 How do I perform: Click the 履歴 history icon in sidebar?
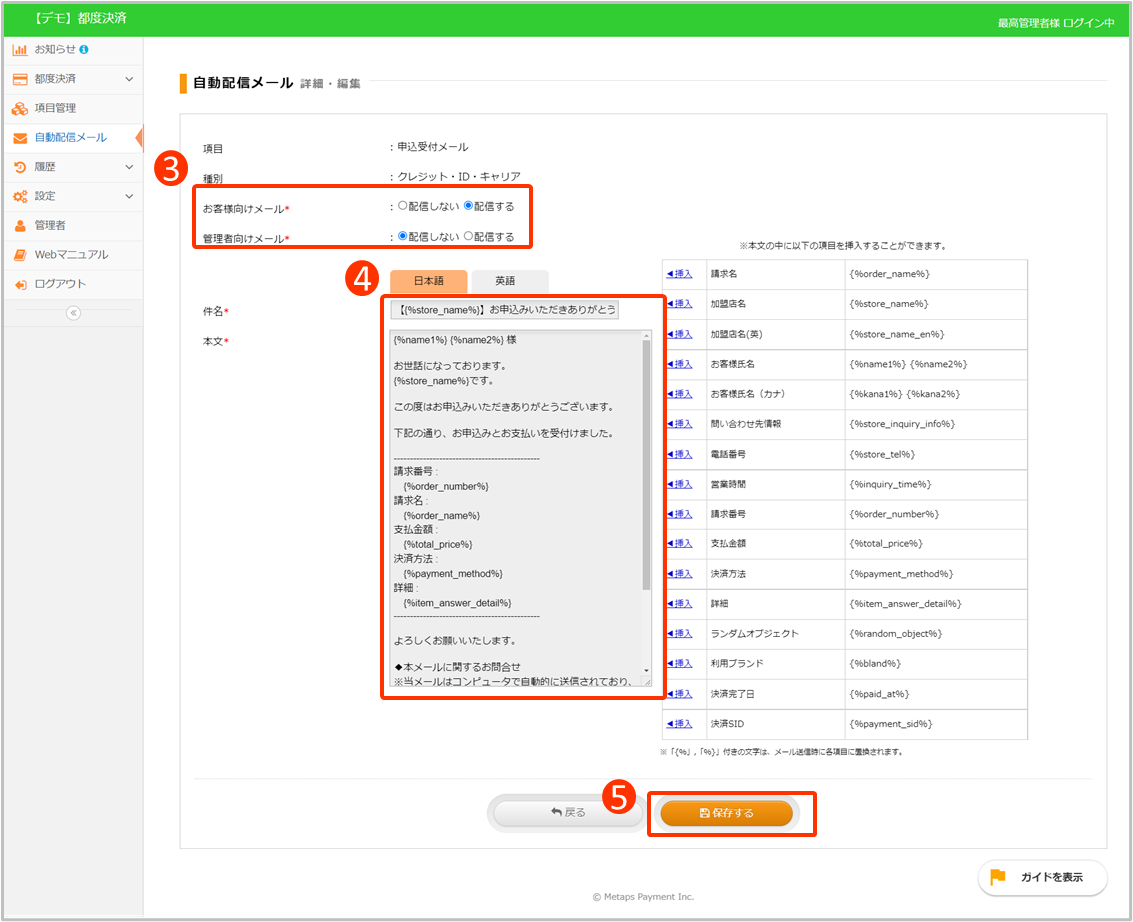click(20, 167)
